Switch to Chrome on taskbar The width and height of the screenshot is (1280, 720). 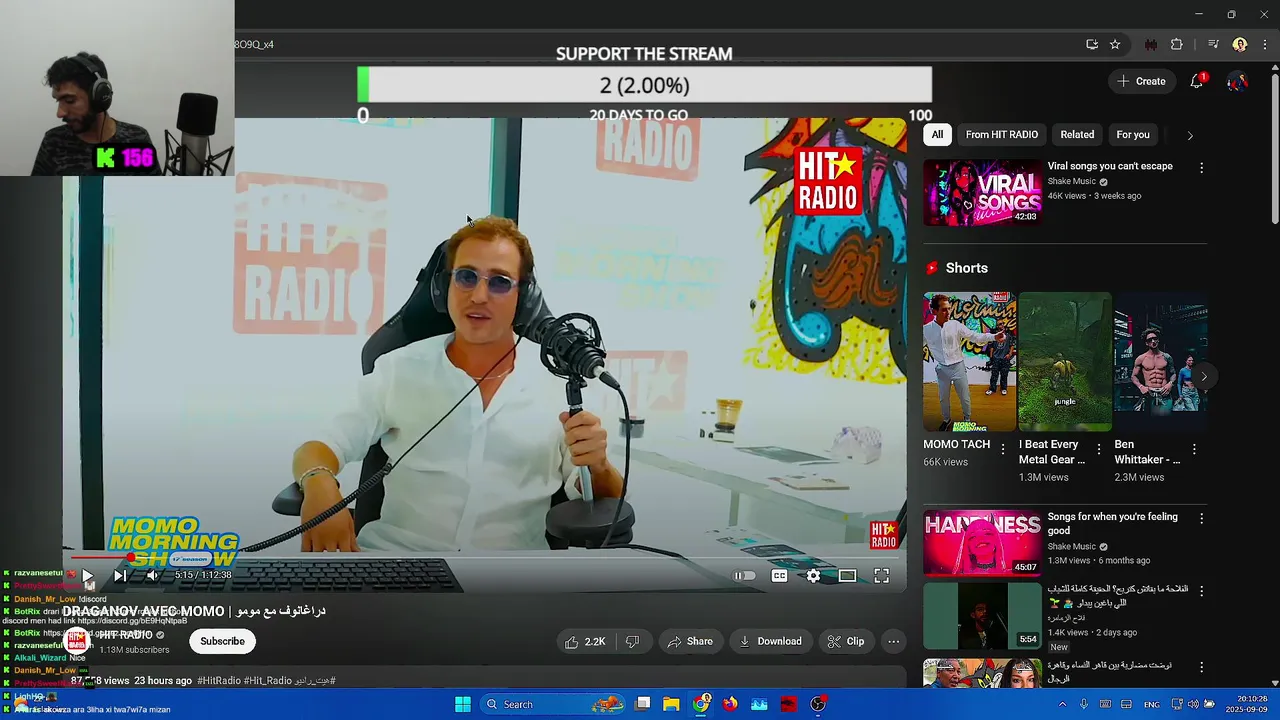[x=701, y=704]
